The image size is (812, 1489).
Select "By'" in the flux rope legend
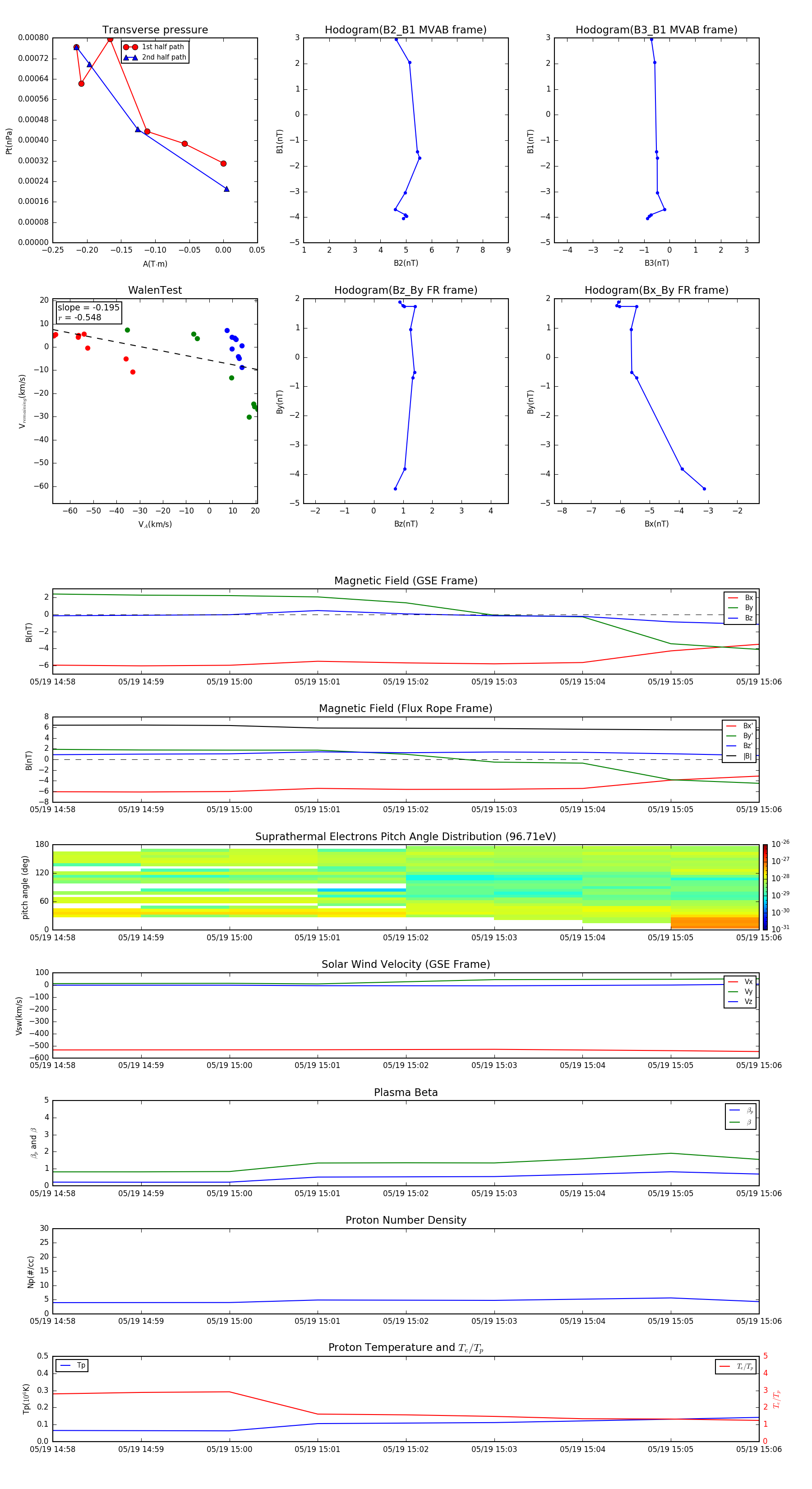click(x=740, y=736)
